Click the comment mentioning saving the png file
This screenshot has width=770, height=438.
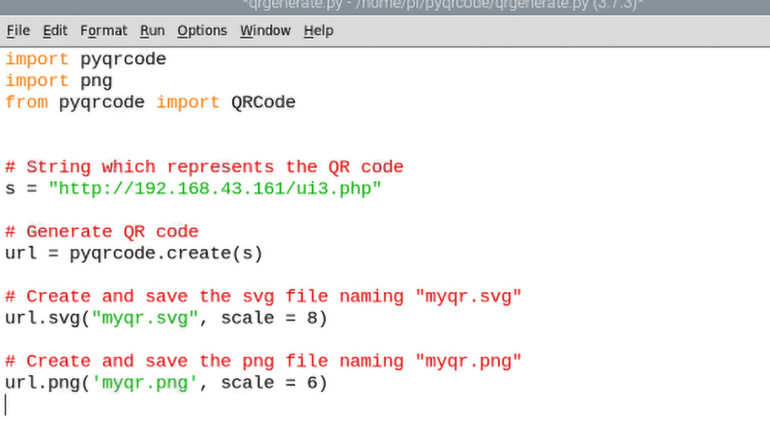(264, 361)
